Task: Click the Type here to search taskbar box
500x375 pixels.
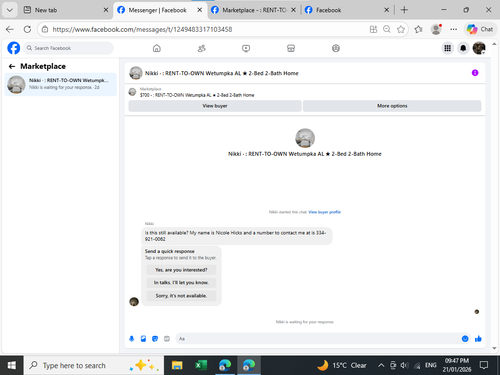Action: (94, 365)
